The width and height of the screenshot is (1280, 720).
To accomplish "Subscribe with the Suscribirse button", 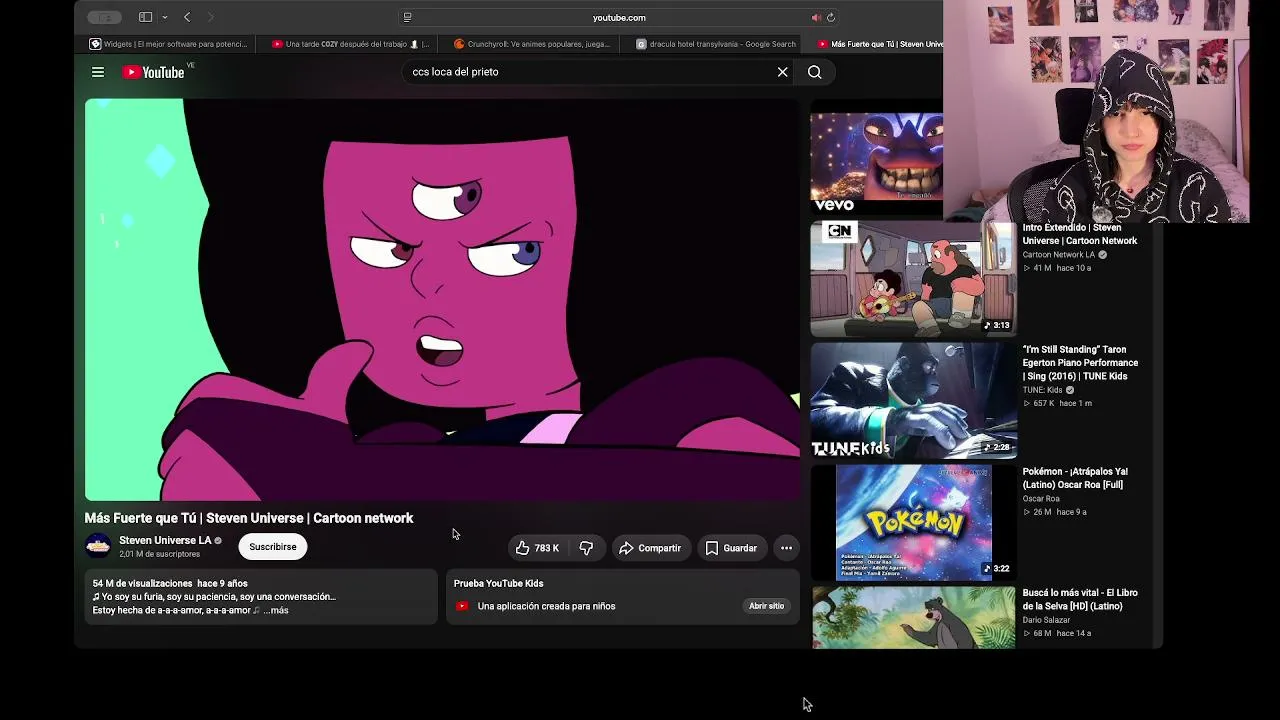I will [x=273, y=547].
